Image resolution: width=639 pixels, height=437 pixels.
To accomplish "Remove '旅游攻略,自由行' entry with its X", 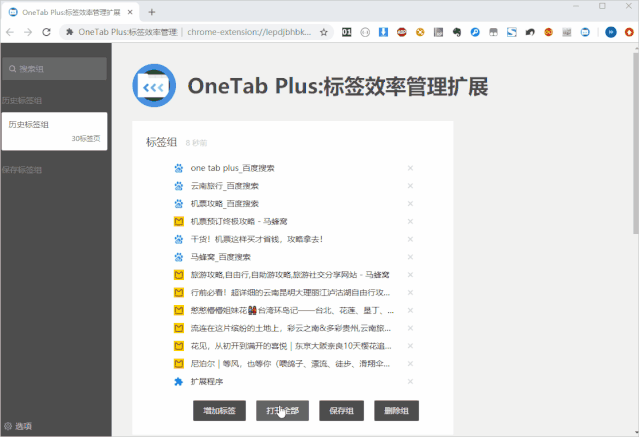I will tap(410, 275).
